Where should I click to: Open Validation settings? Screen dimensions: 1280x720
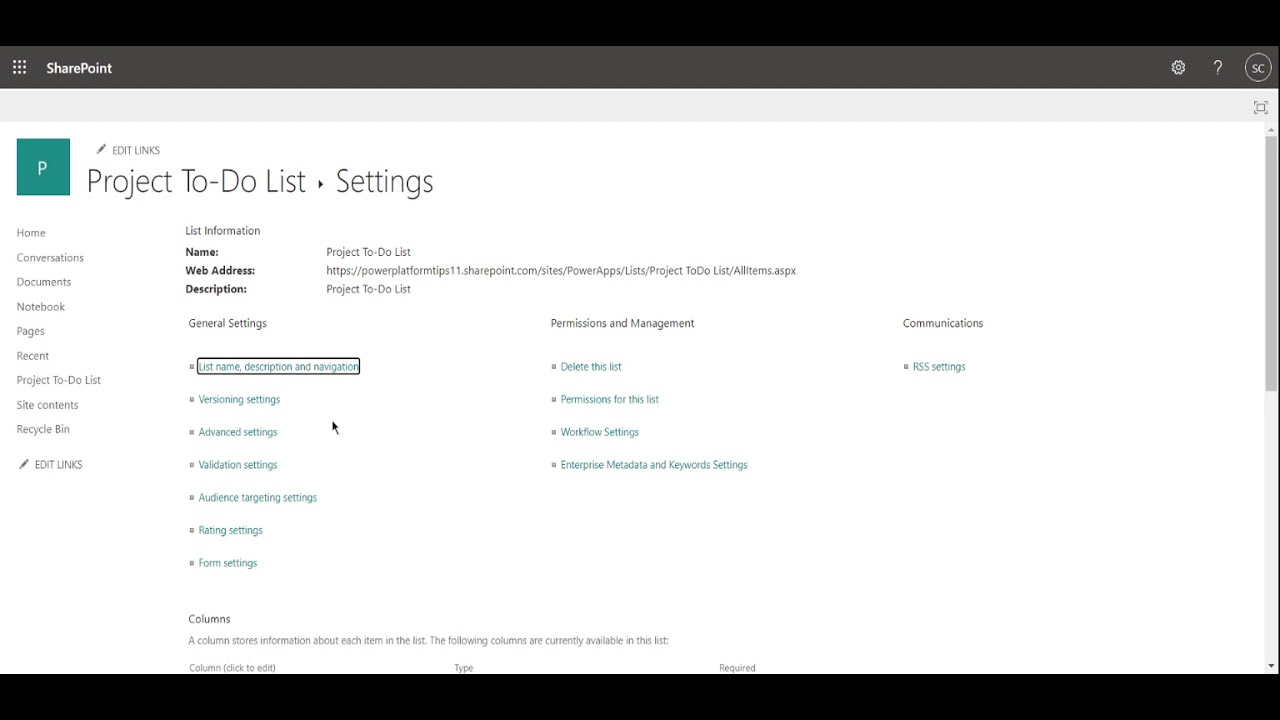pyautogui.click(x=238, y=465)
